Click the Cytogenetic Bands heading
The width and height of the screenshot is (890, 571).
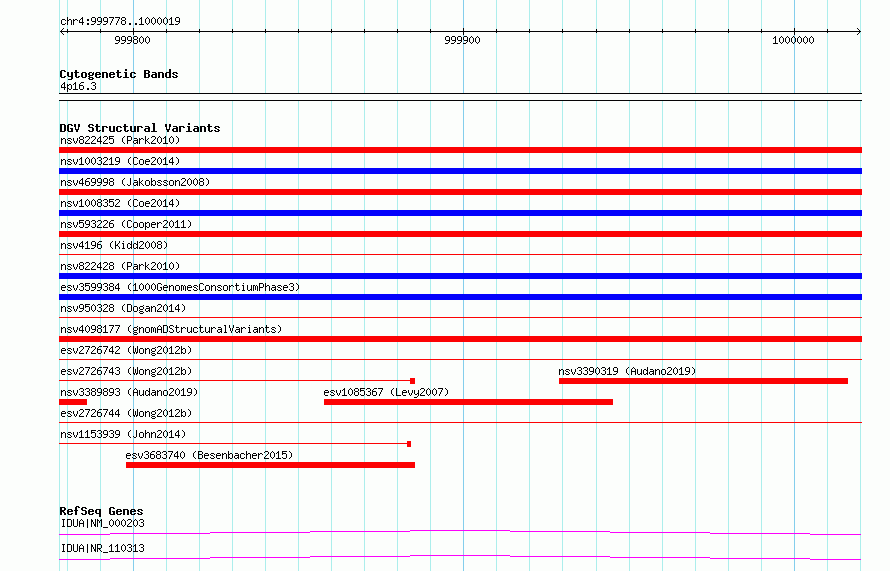[x=119, y=74]
